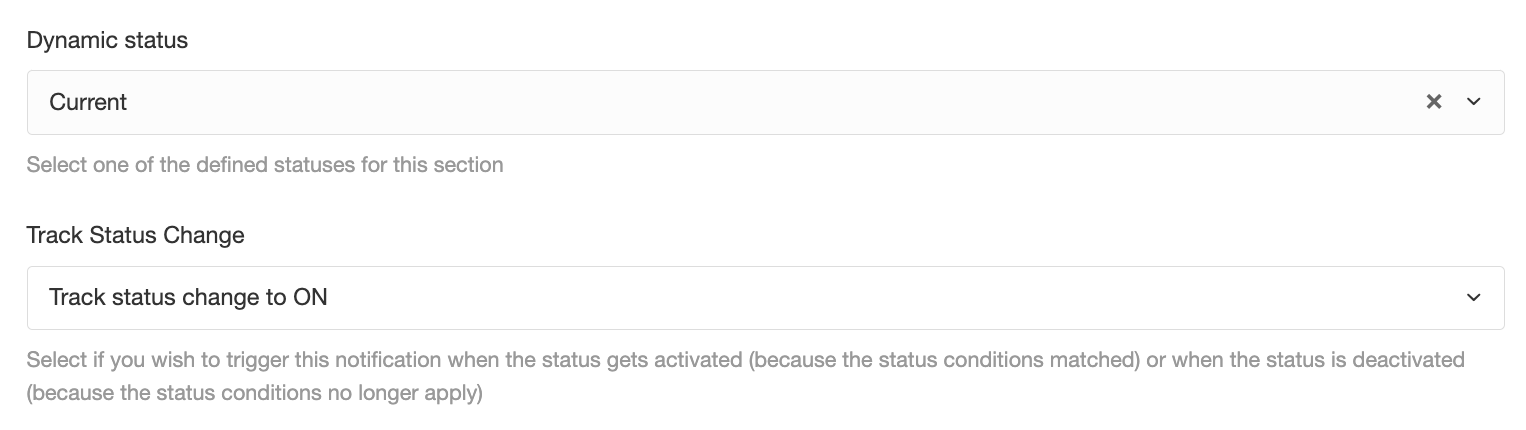Click the description line mentioning status conditions no longer apply
The width and height of the screenshot is (1526, 430).
coord(255,393)
